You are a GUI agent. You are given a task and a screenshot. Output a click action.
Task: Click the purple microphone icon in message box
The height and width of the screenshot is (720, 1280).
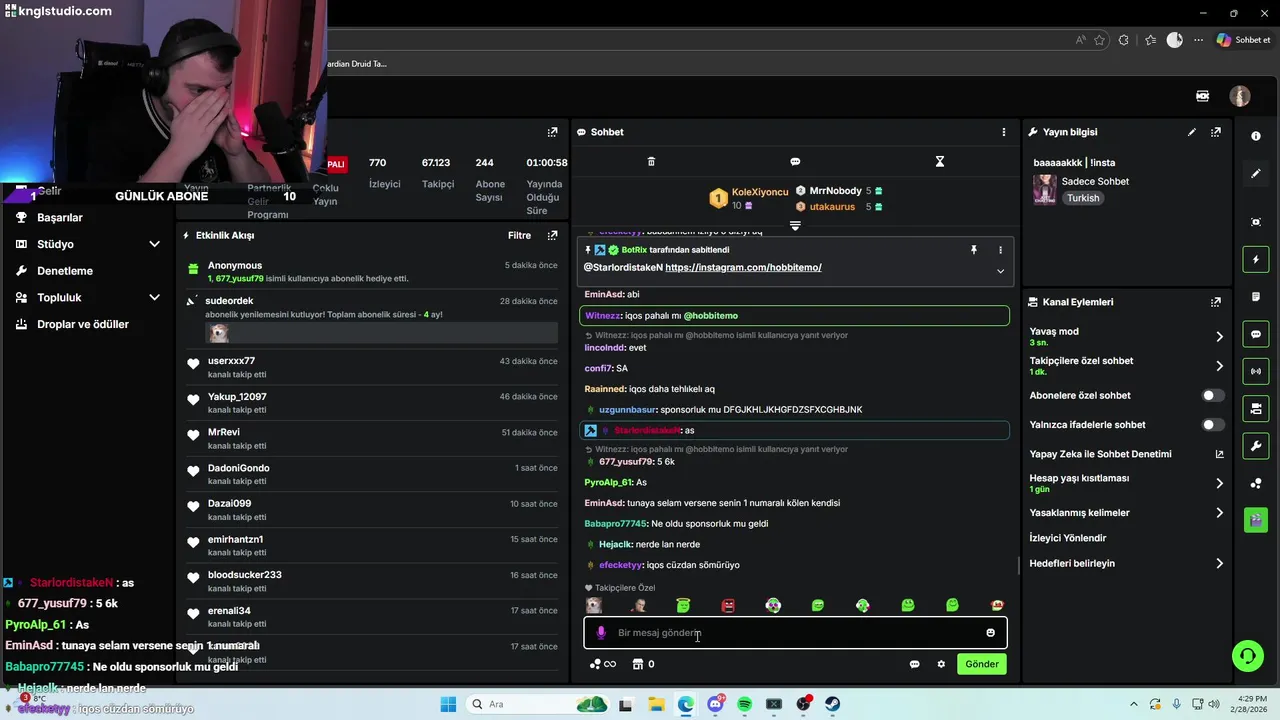[601, 633]
